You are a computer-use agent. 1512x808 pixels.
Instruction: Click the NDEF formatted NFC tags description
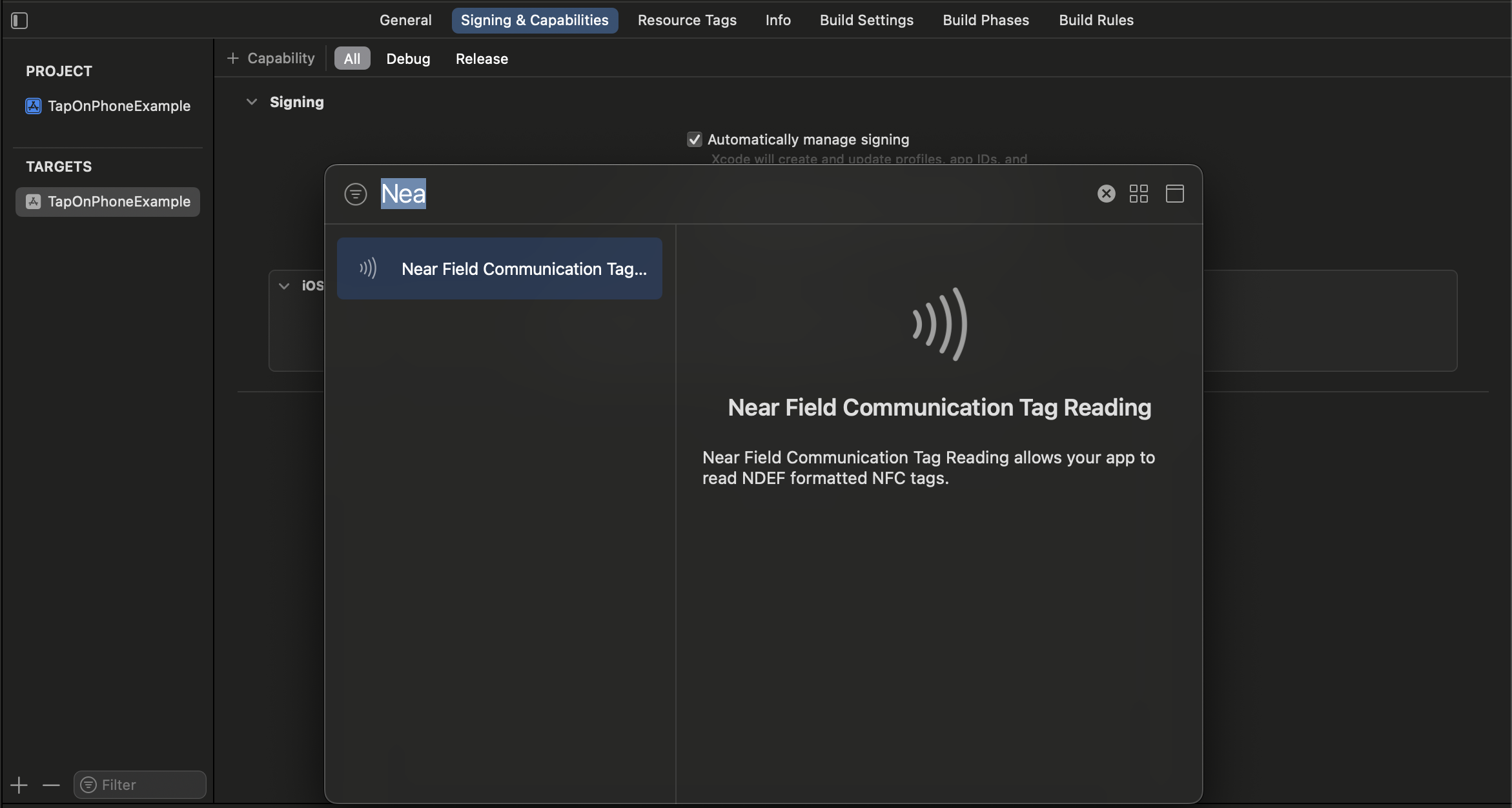pyautogui.click(x=928, y=468)
